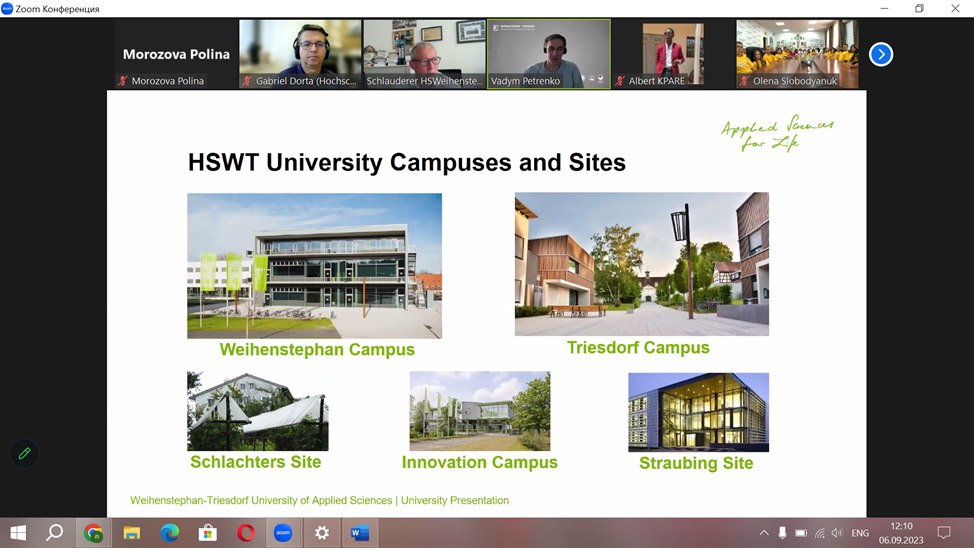This screenshot has width=974, height=548.
Task: Open Opera browser from the taskbar
Action: coord(245,533)
